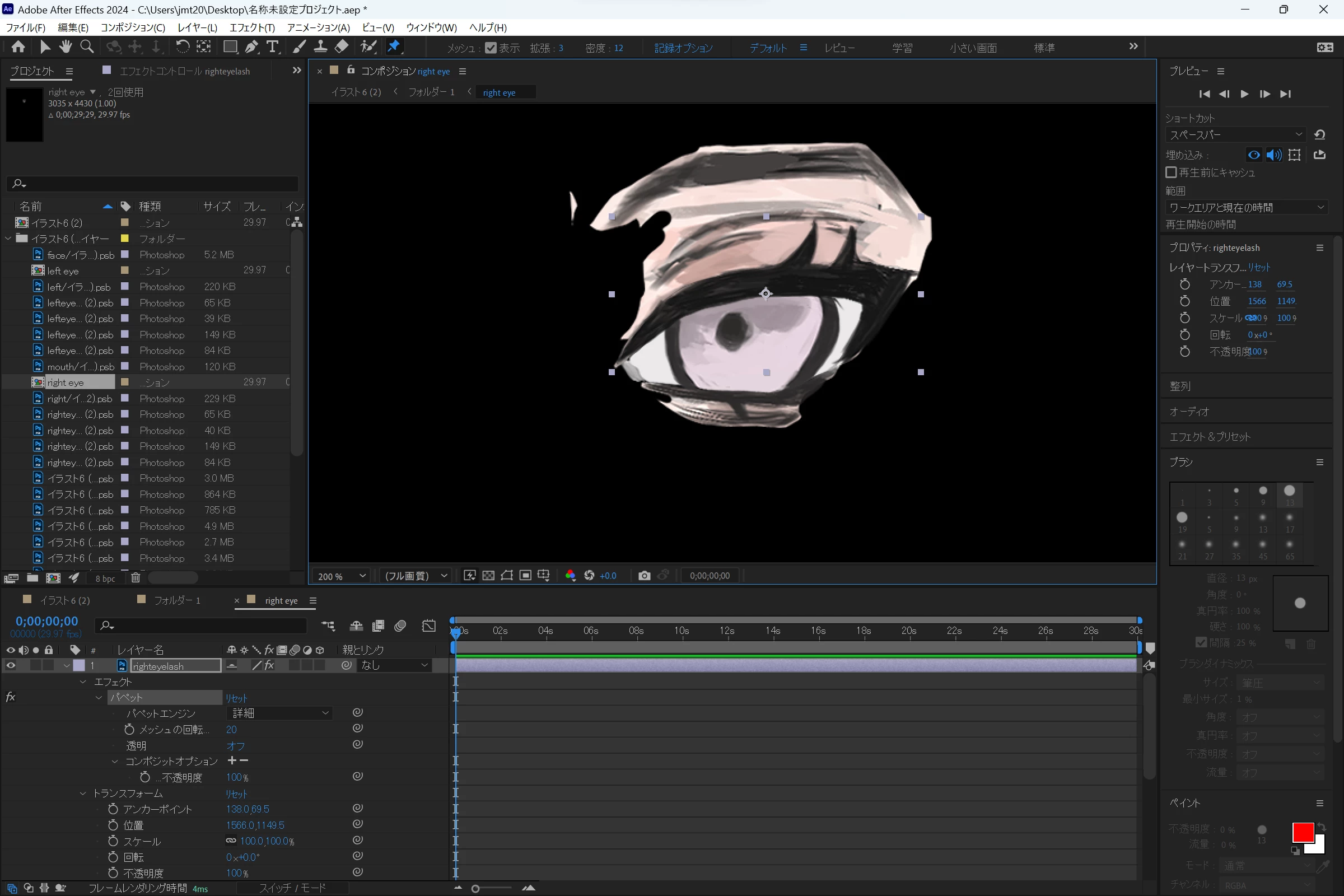Open the 200 % magnification dropdown
Screen dimensions: 1344x896
click(x=342, y=576)
